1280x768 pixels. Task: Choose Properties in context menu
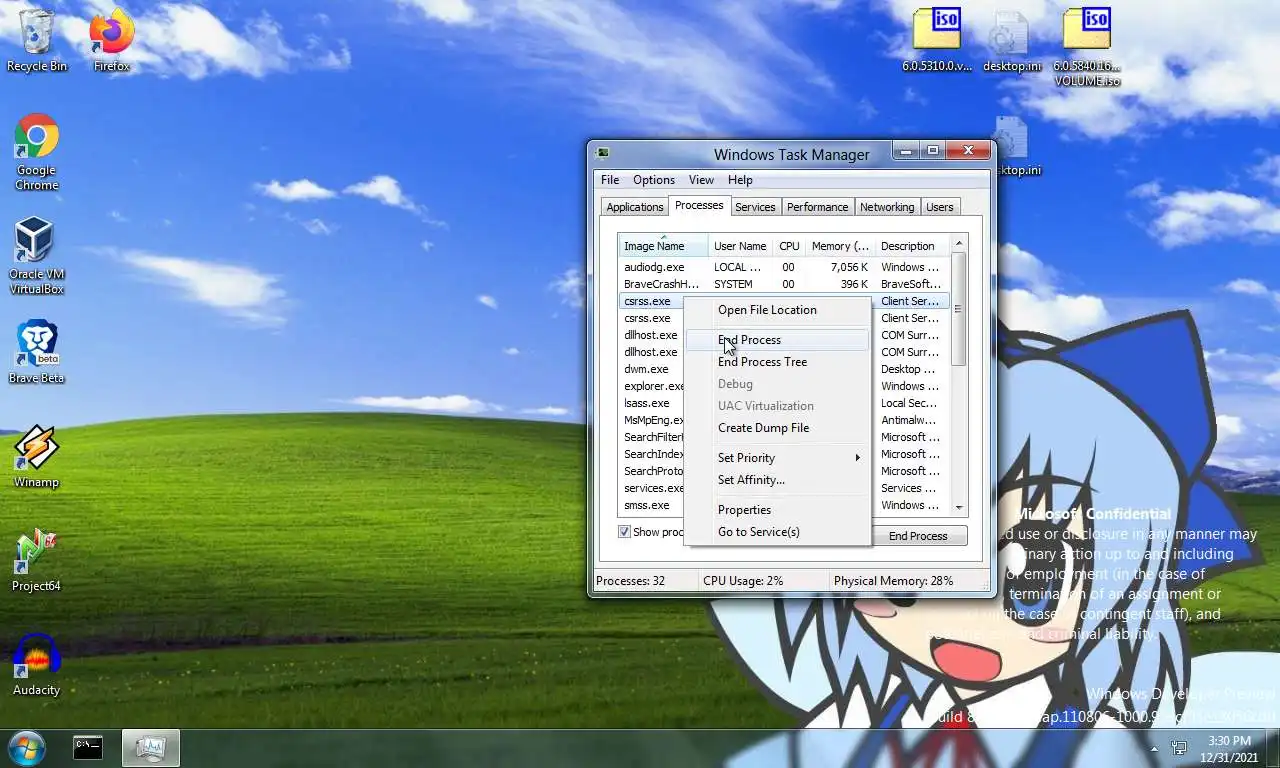[777, 510]
